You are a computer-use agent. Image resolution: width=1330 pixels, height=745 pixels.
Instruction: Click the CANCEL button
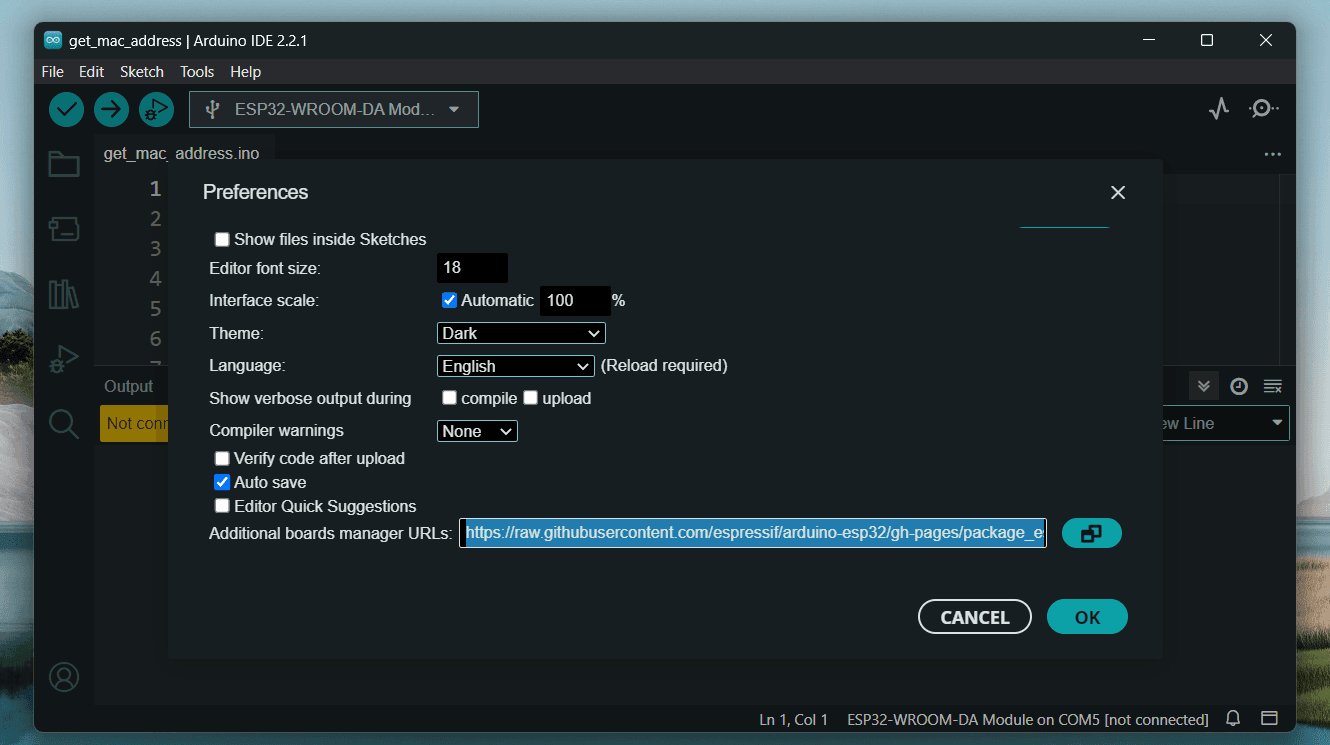tap(975, 617)
